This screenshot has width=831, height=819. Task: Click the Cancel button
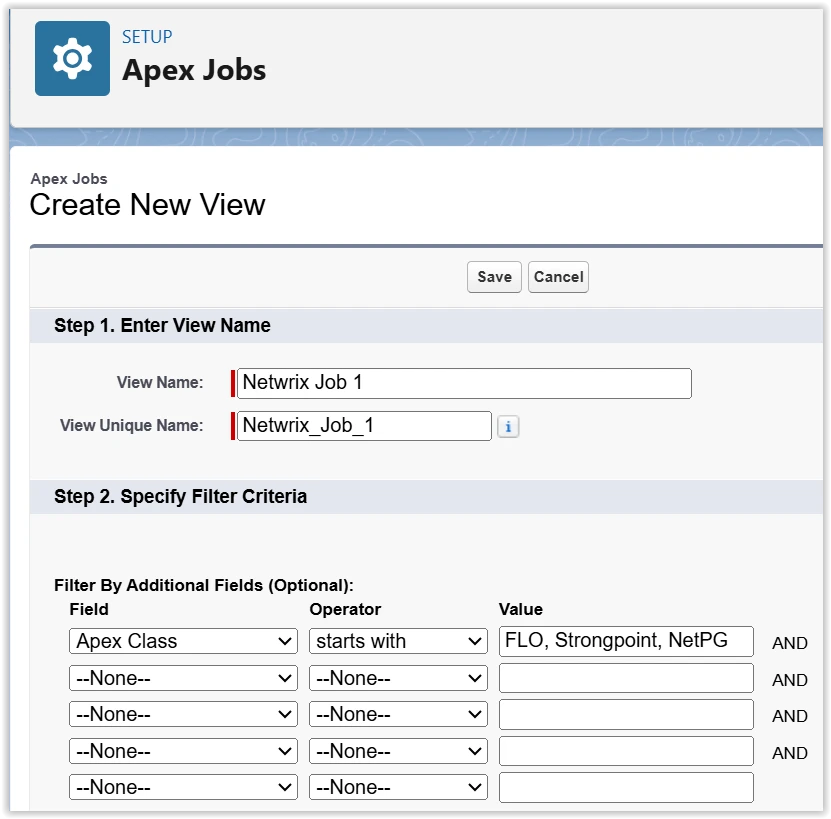tap(558, 277)
